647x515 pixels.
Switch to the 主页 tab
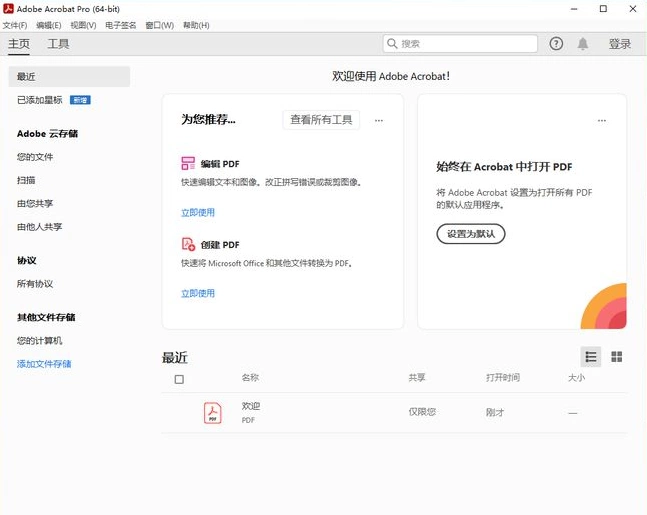tap(19, 44)
